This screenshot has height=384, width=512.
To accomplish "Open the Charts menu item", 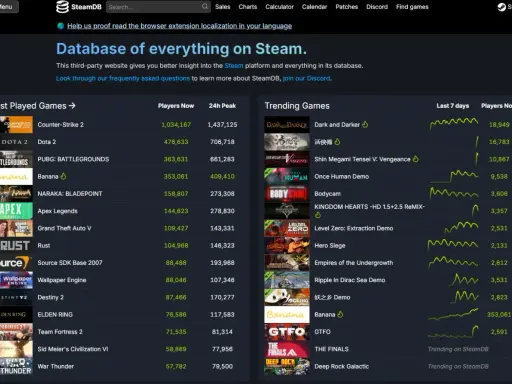I will (x=248, y=7).
